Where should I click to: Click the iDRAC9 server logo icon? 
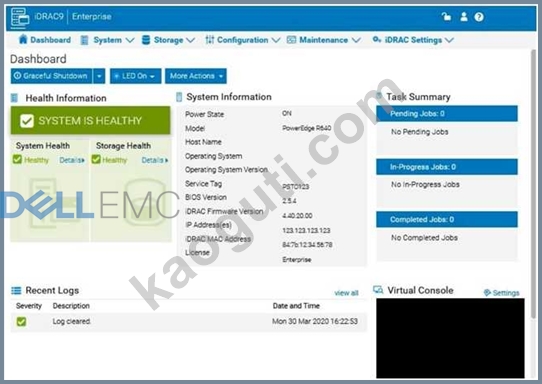[x=20, y=18]
